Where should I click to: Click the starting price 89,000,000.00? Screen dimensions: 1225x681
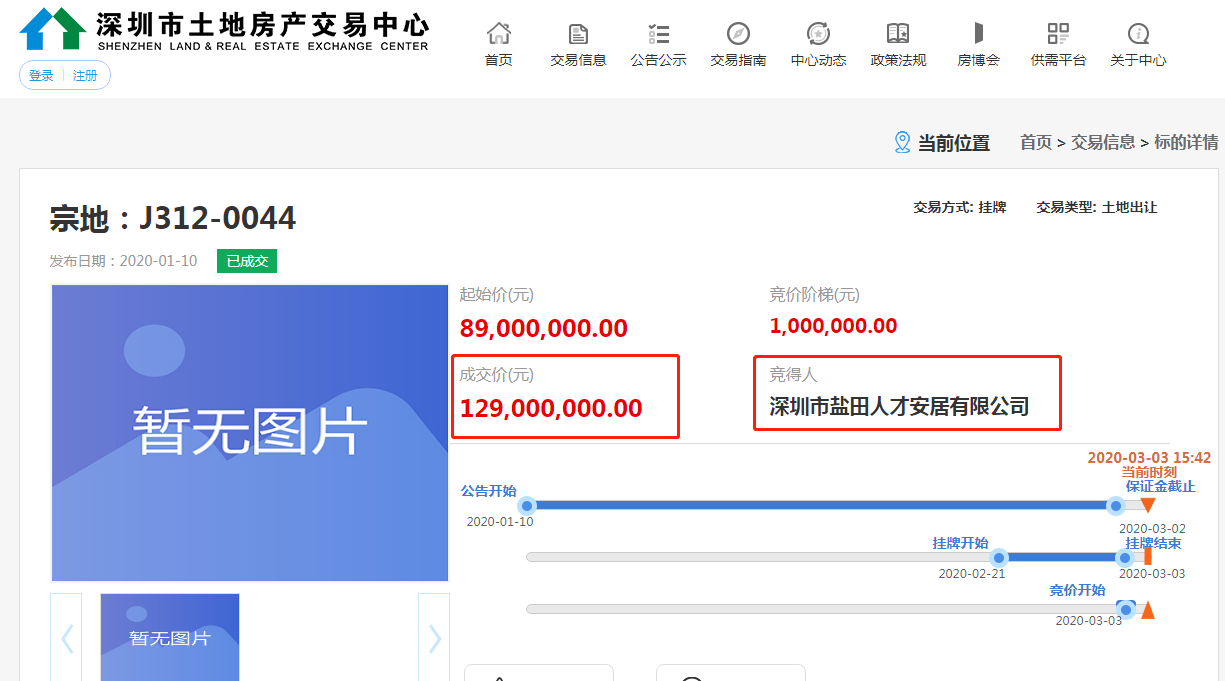[x=544, y=328]
